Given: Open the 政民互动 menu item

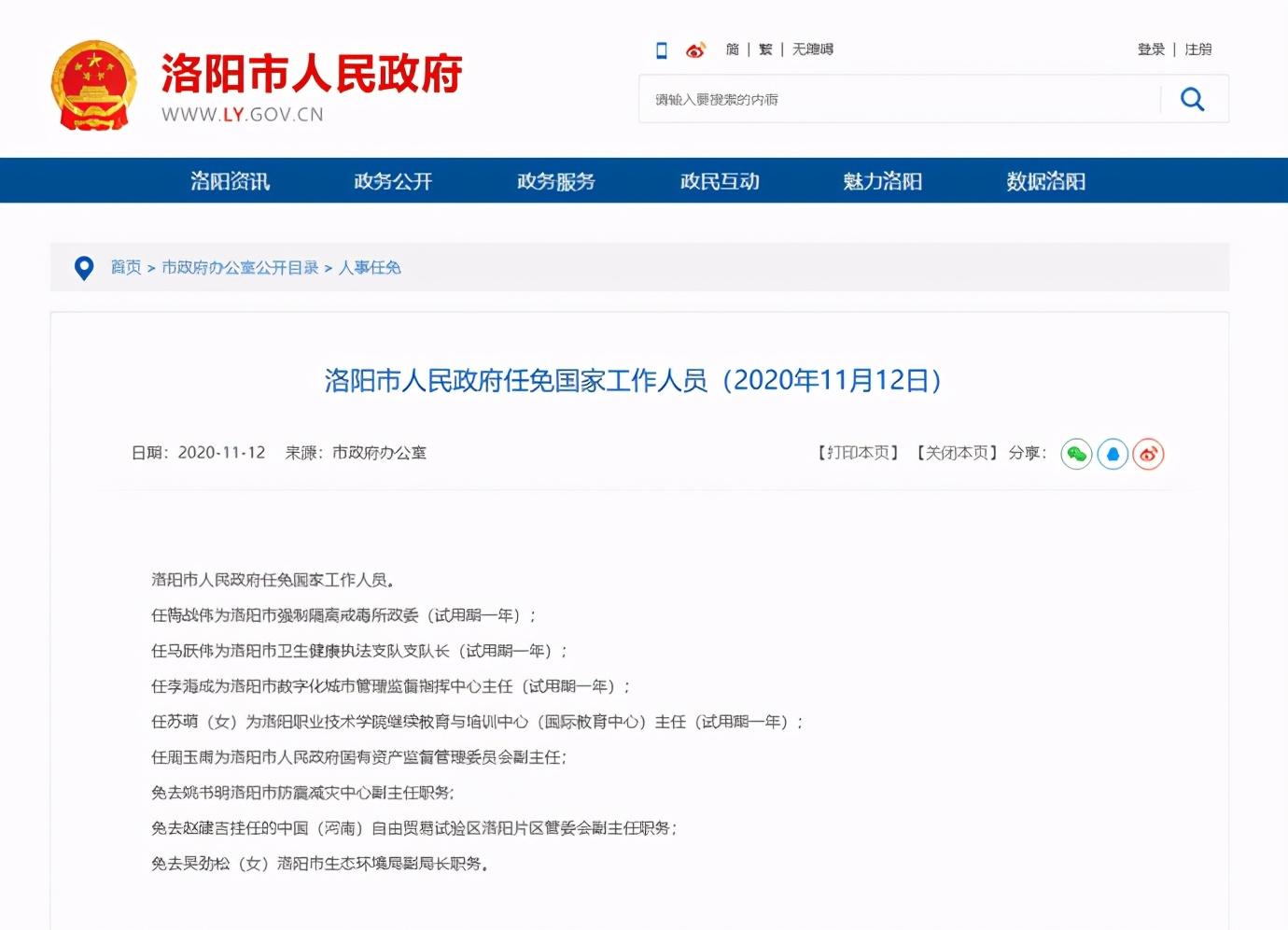Looking at the screenshot, I should pyautogui.click(x=720, y=181).
